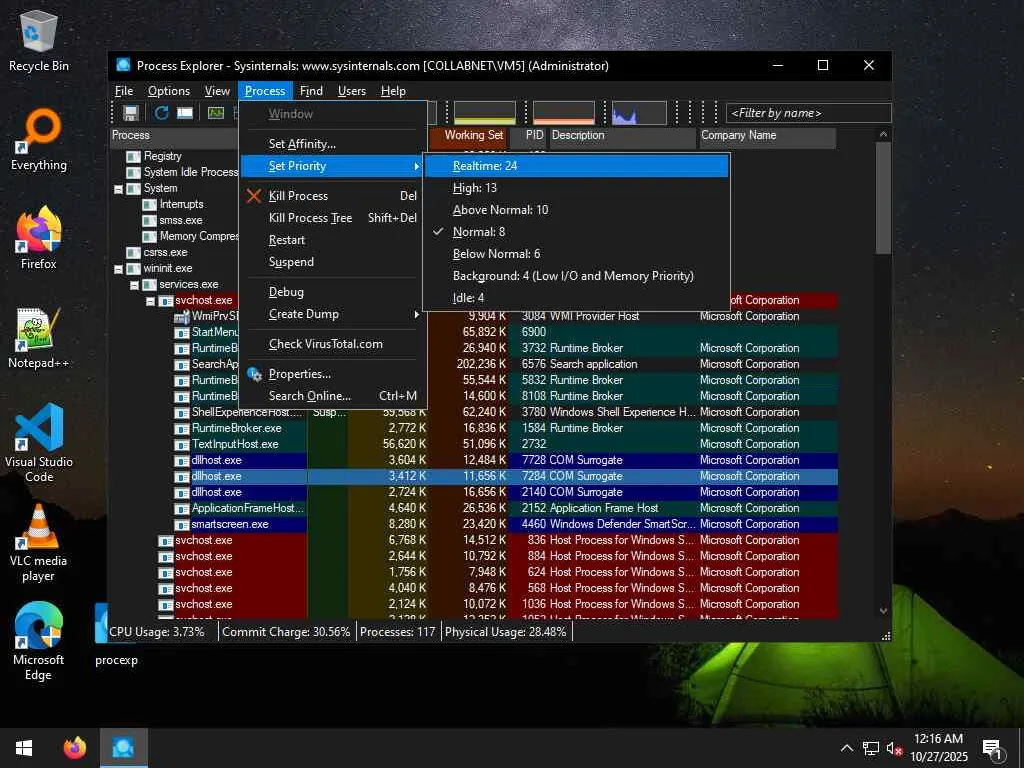
Task: Open Notepad++ desktop shortcut
Action: tap(39, 338)
